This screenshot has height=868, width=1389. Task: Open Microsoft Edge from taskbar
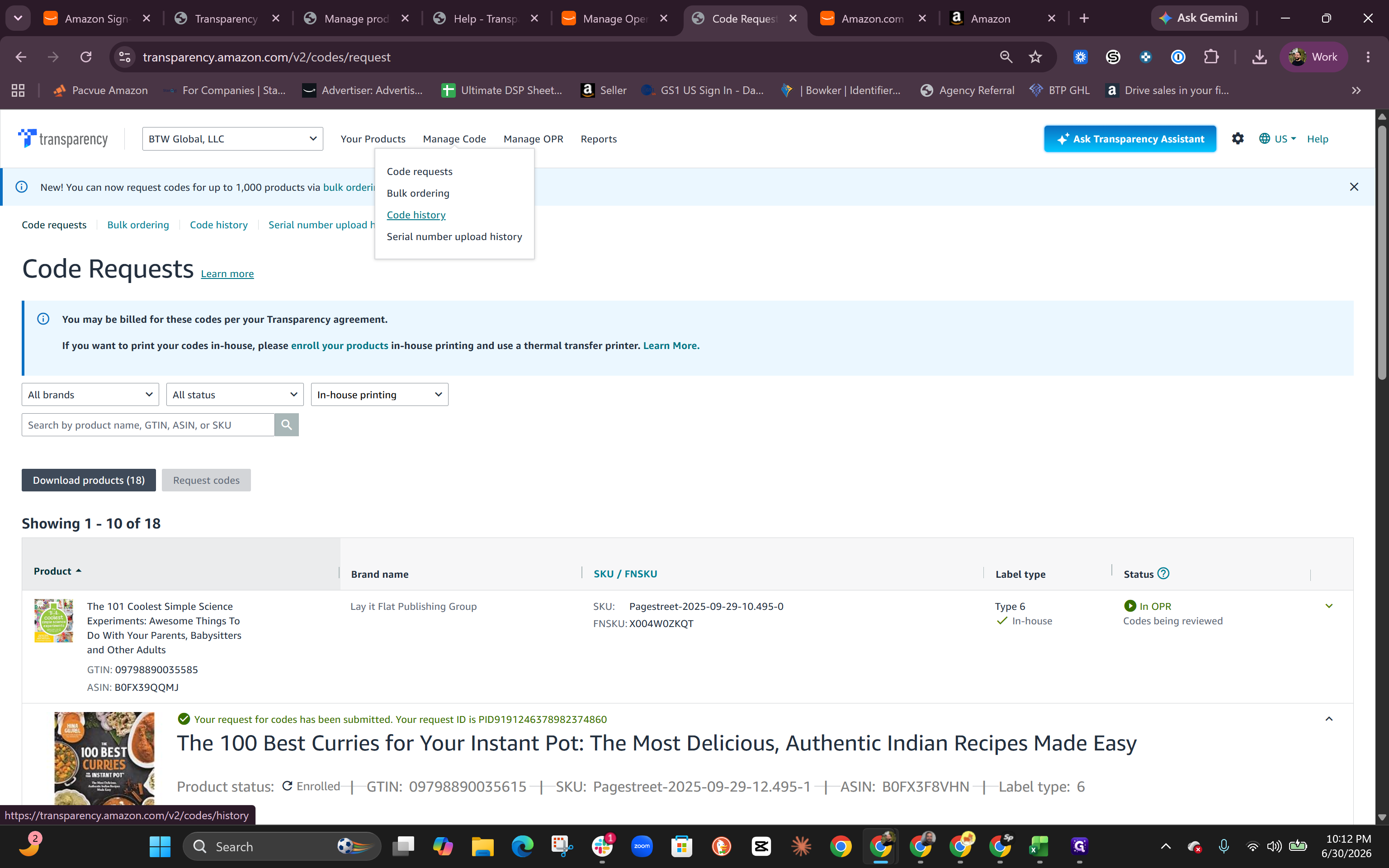pos(522,846)
